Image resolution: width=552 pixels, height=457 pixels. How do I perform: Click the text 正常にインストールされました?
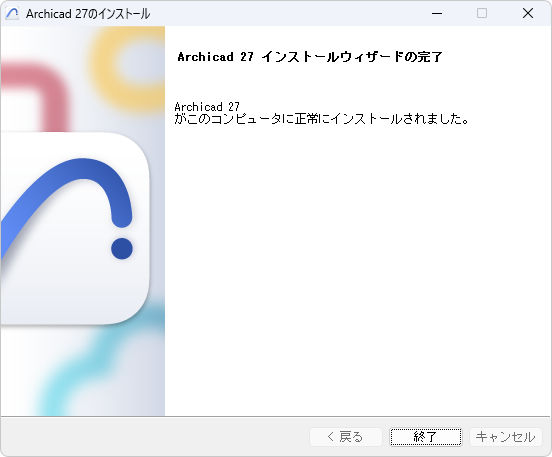click(377, 119)
